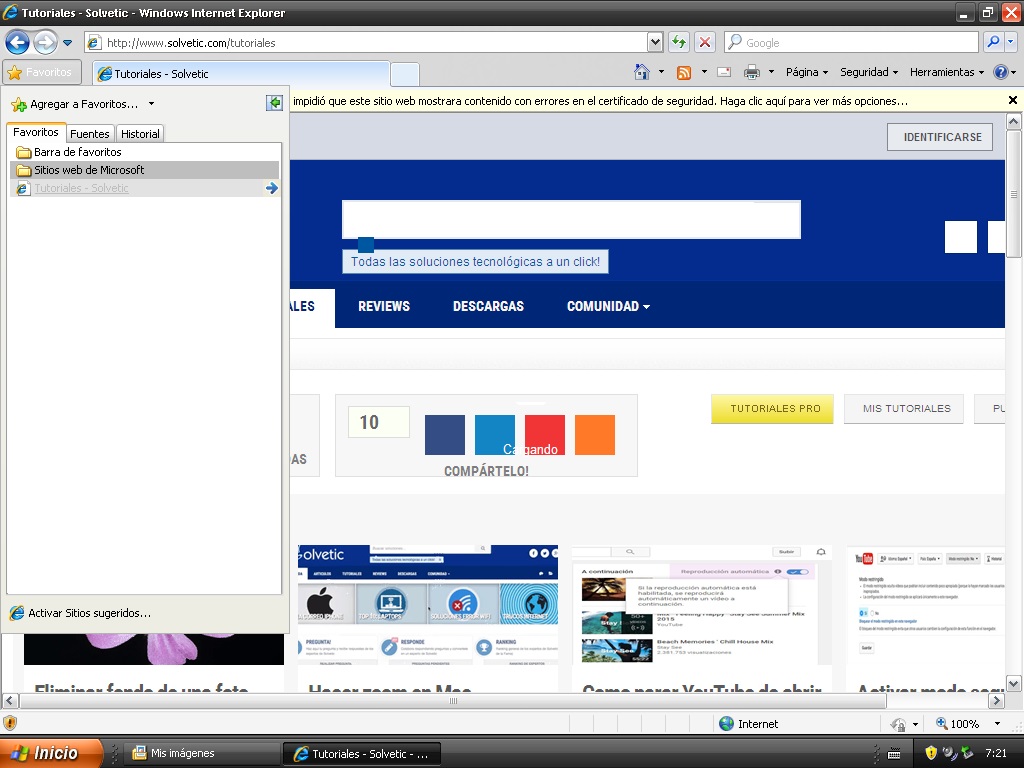Click the status bar security shield icon
Screen dimensions: 1024x768
coord(10,724)
